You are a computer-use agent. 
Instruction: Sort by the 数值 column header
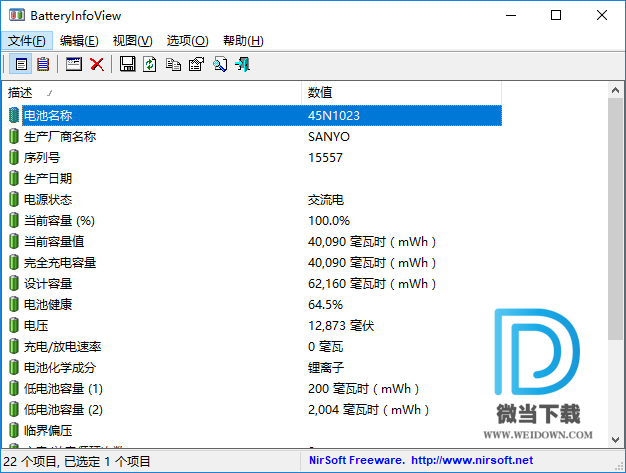click(x=402, y=93)
